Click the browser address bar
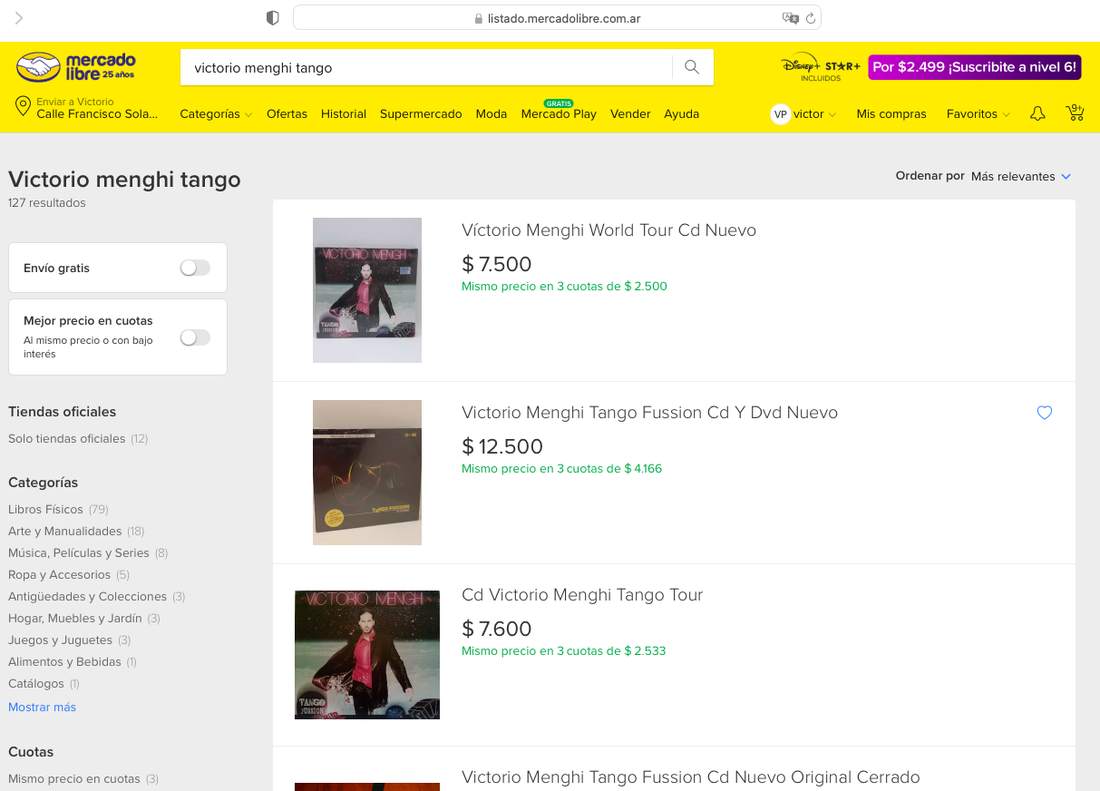 click(x=557, y=18)
